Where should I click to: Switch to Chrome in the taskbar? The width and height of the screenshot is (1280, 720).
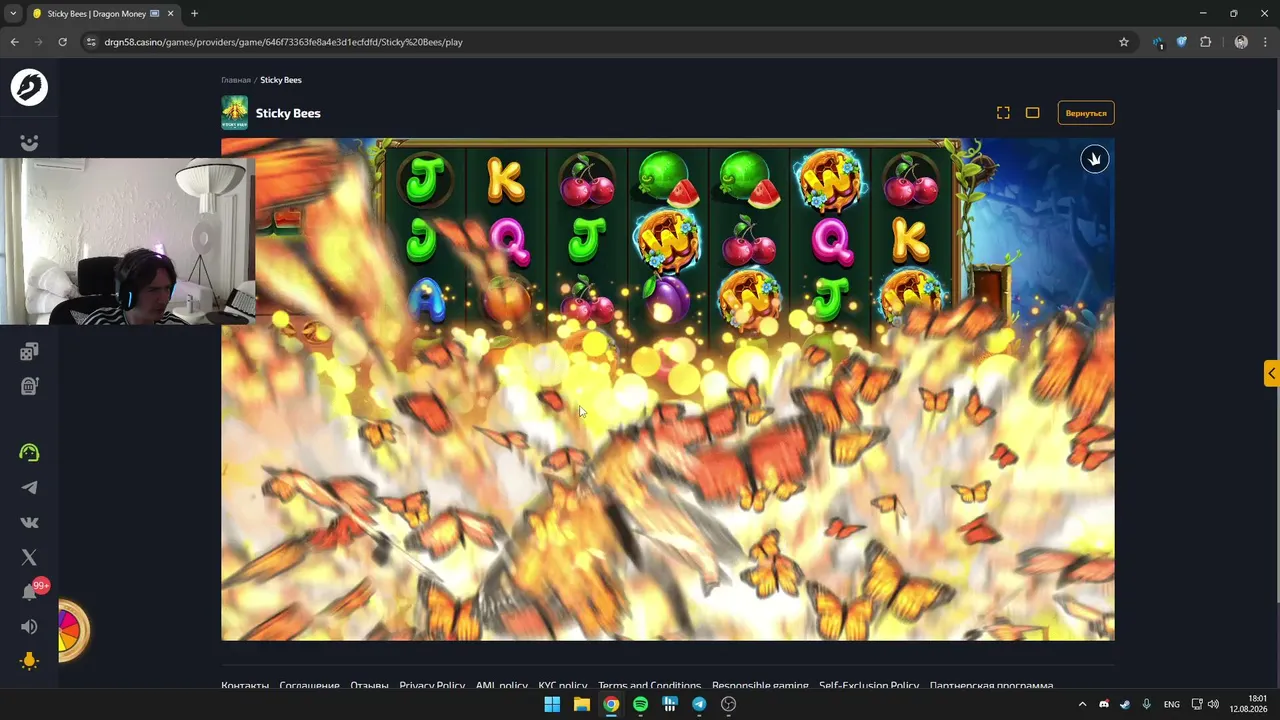coord(611,704)
